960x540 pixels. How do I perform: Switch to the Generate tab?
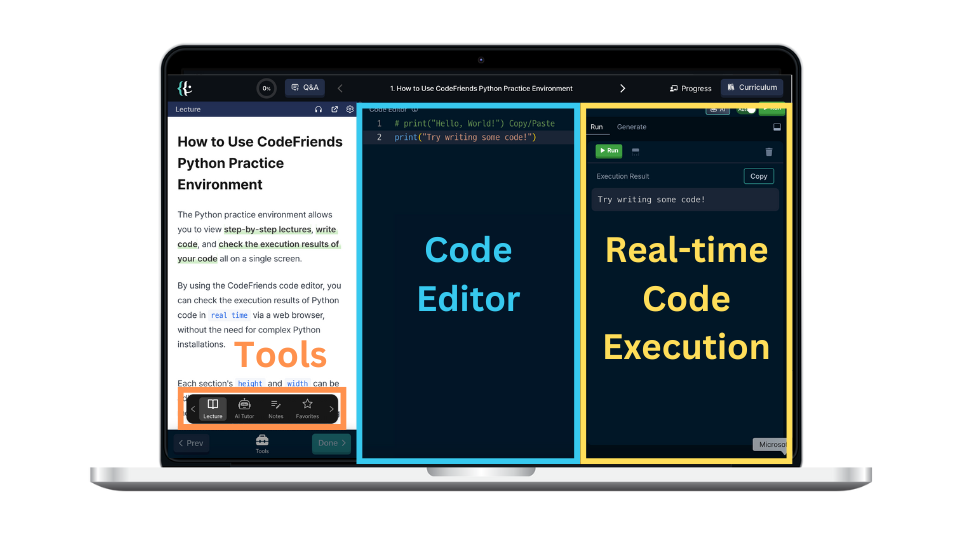click(631, 127)
